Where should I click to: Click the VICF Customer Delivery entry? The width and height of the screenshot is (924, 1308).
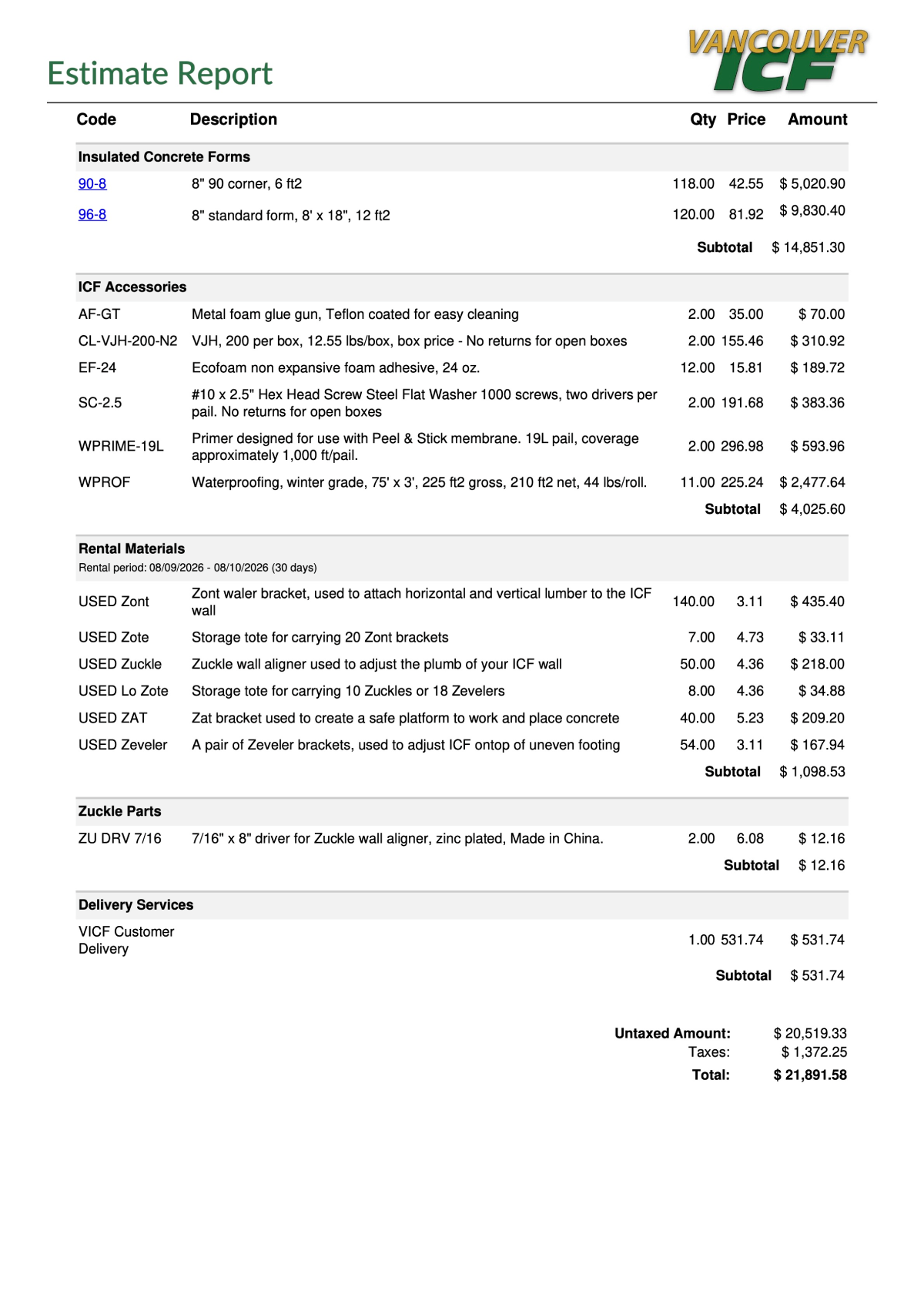click(126, 941)
